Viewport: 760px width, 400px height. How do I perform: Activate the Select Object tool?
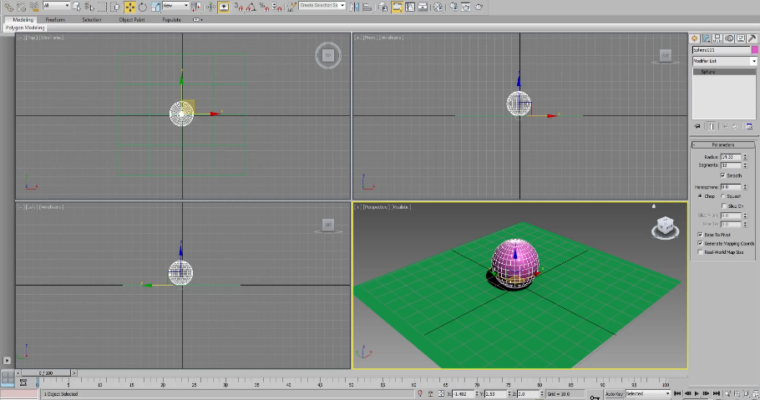click(x=77, y=7)
